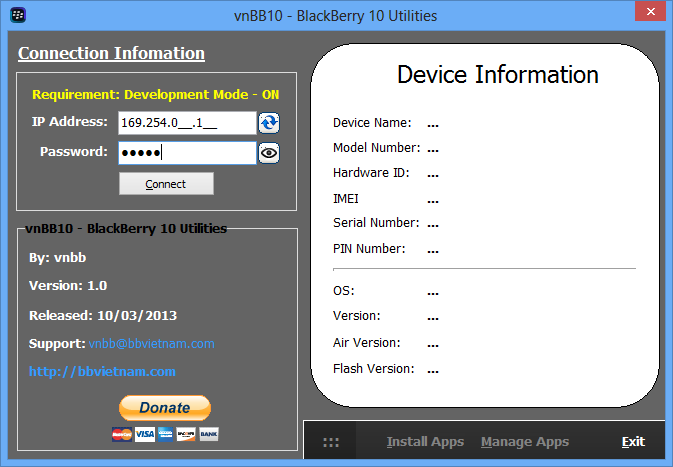
Task: Click the Connection Infomation heading
Action: 111,53
